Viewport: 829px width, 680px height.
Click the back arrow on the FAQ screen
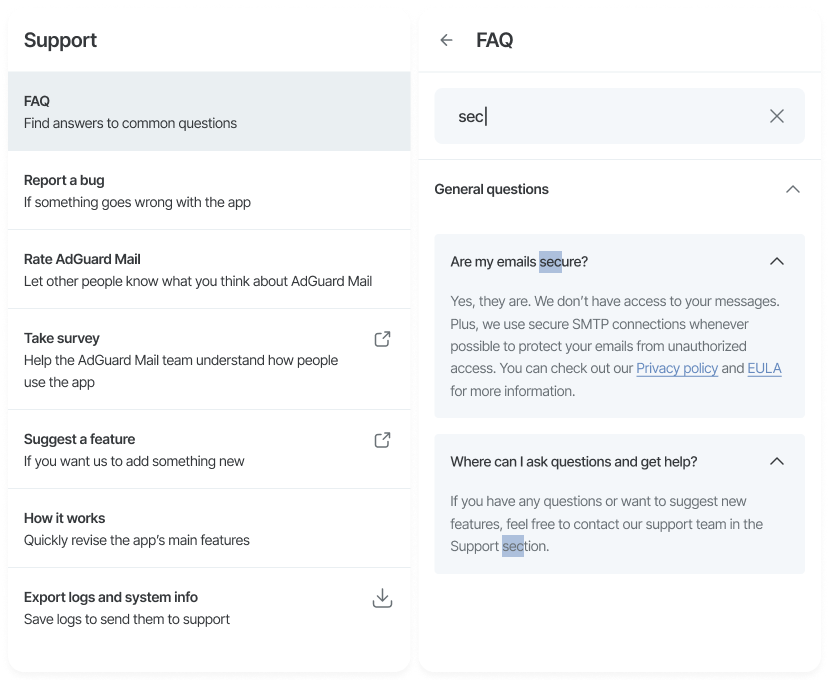(446, 40)
